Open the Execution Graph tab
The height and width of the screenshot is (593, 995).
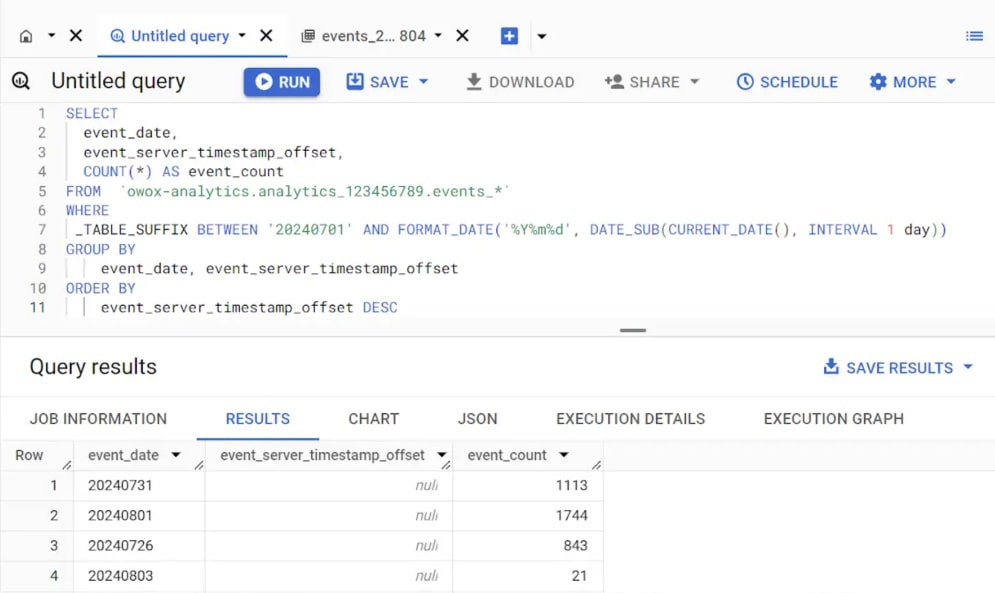coord(834,419)
